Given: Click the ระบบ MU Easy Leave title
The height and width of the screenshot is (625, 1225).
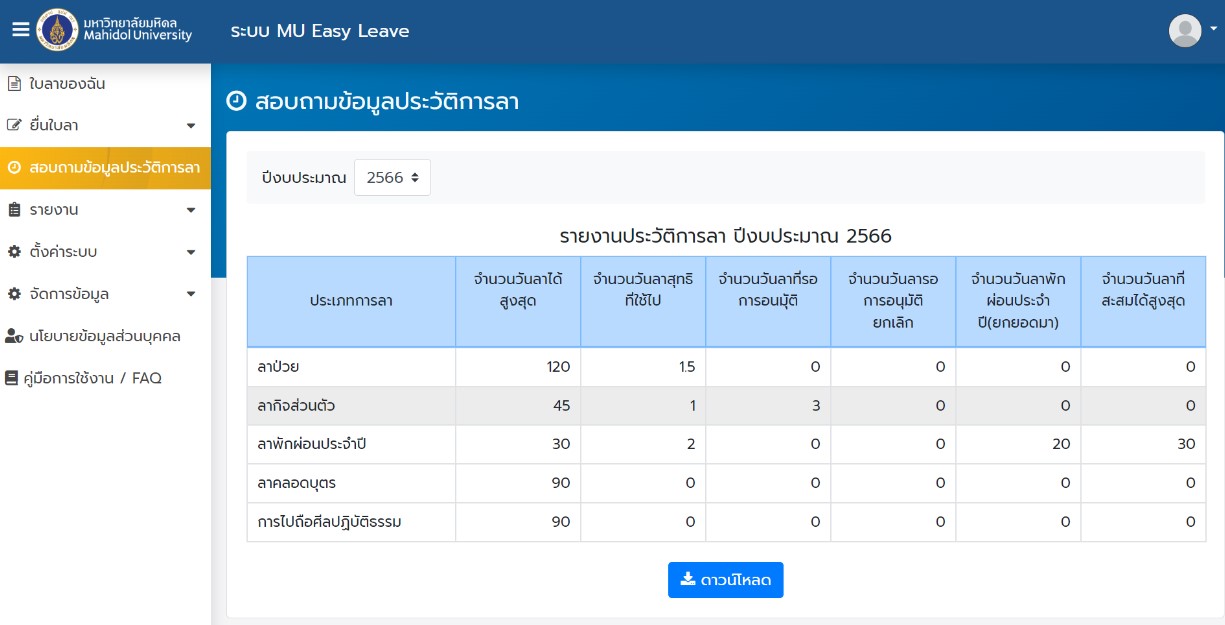Looking at the screenshot, I should coord(319,31).
